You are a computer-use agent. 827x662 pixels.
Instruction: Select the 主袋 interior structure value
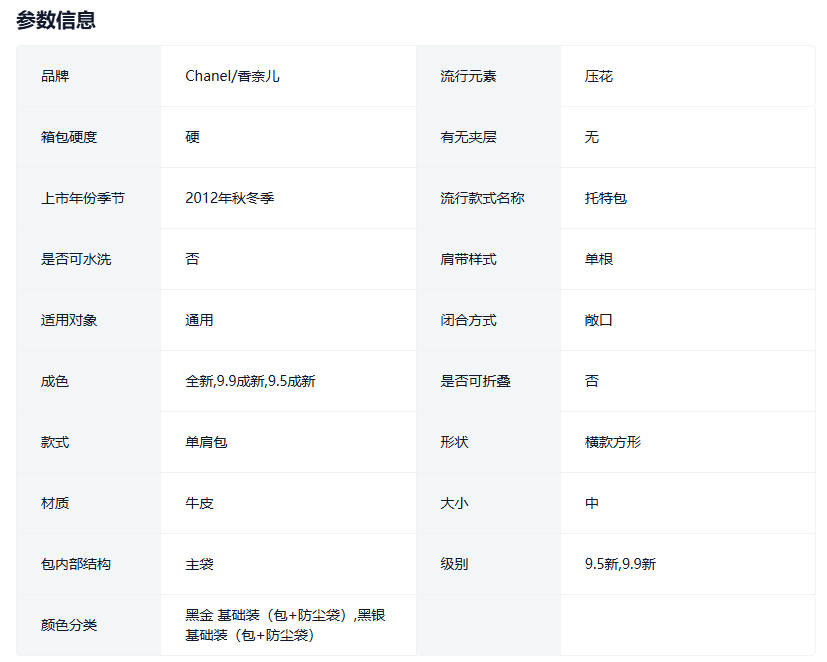point(199,564)
